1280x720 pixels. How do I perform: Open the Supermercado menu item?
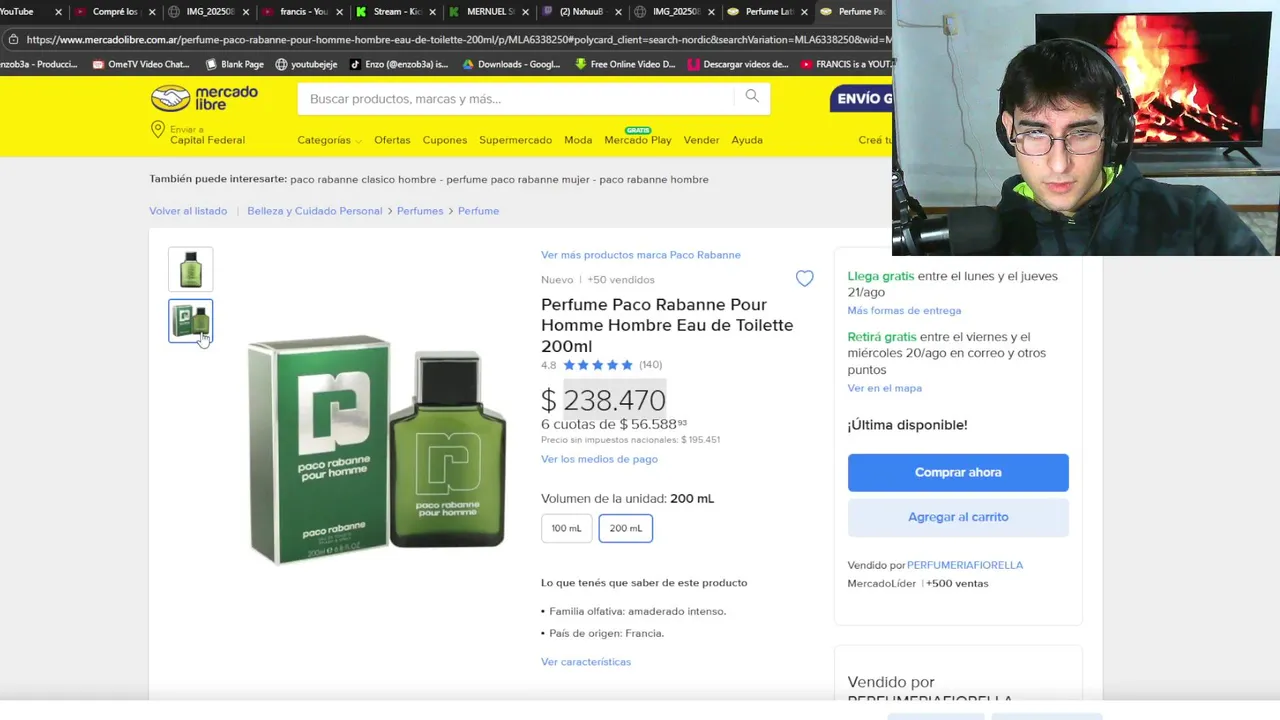(x=515, y=140)
